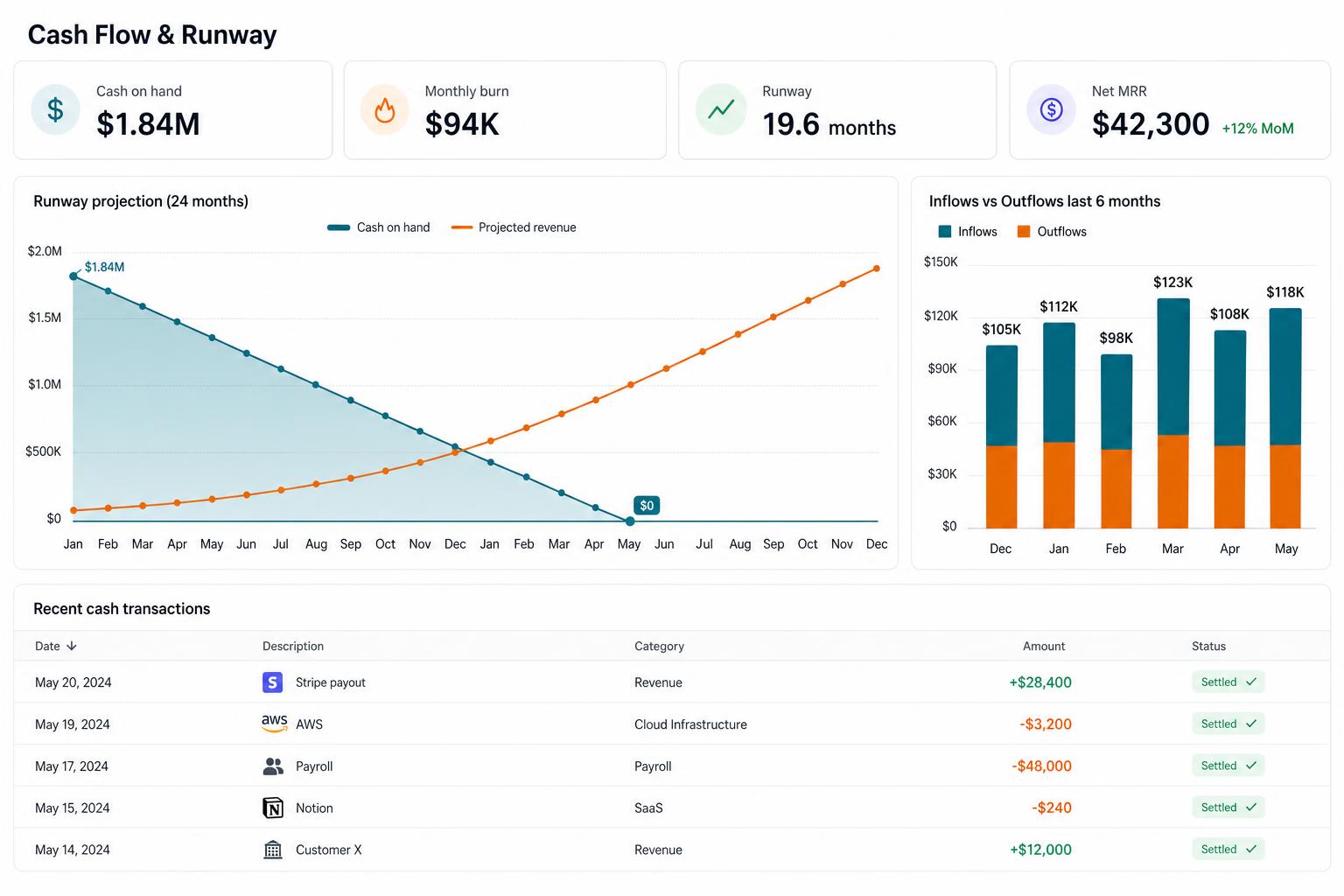
Task: Click the +$12,000 amount
Action: click(x=1040, y=850)
